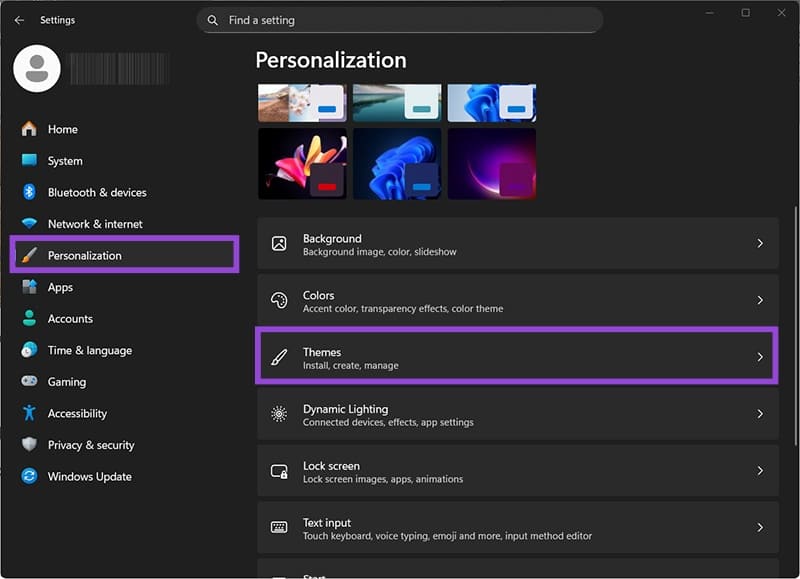
Task: Open Bluetooth & devices
Action: coord(124,192)
